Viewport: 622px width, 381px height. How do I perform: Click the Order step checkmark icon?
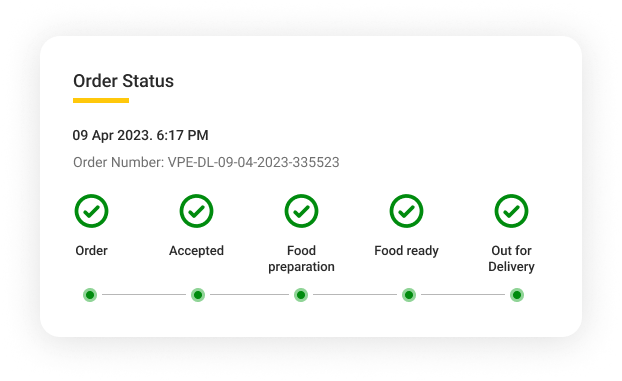click(91, 211)
